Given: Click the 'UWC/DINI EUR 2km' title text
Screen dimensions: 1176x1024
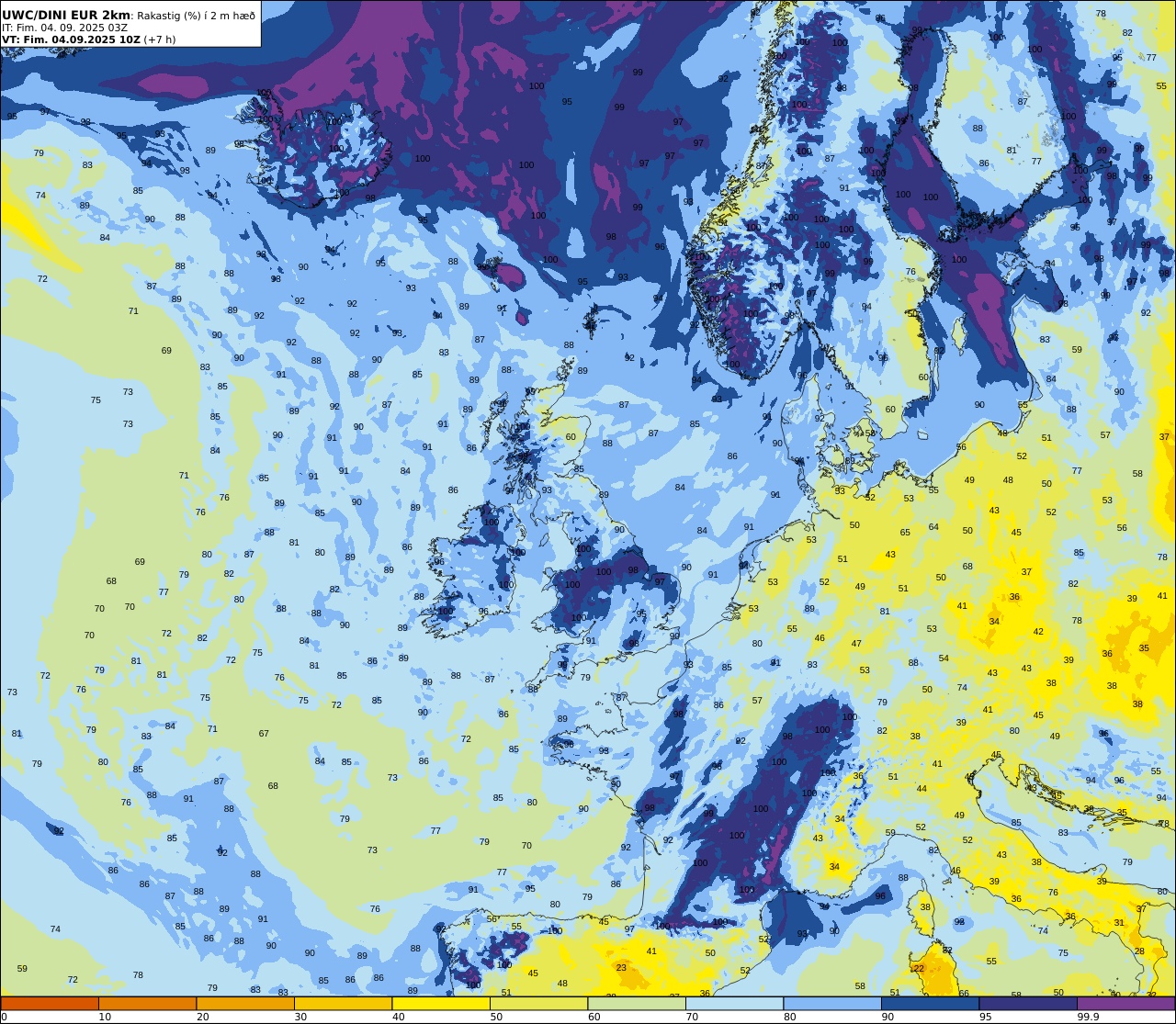Looking at the screenshot, I should pos(67,15).
